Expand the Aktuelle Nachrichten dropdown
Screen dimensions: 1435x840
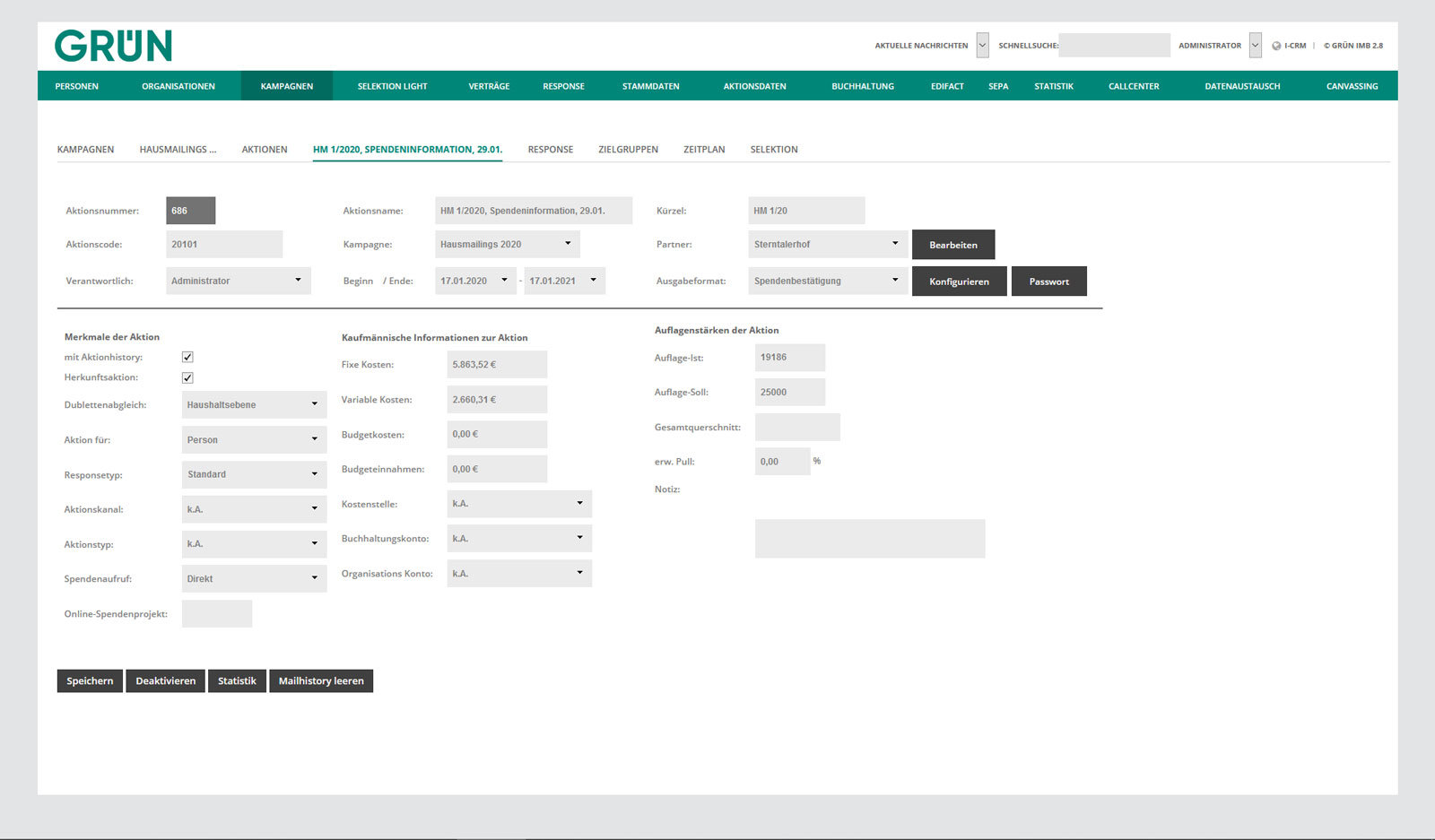tap(982, 45)
